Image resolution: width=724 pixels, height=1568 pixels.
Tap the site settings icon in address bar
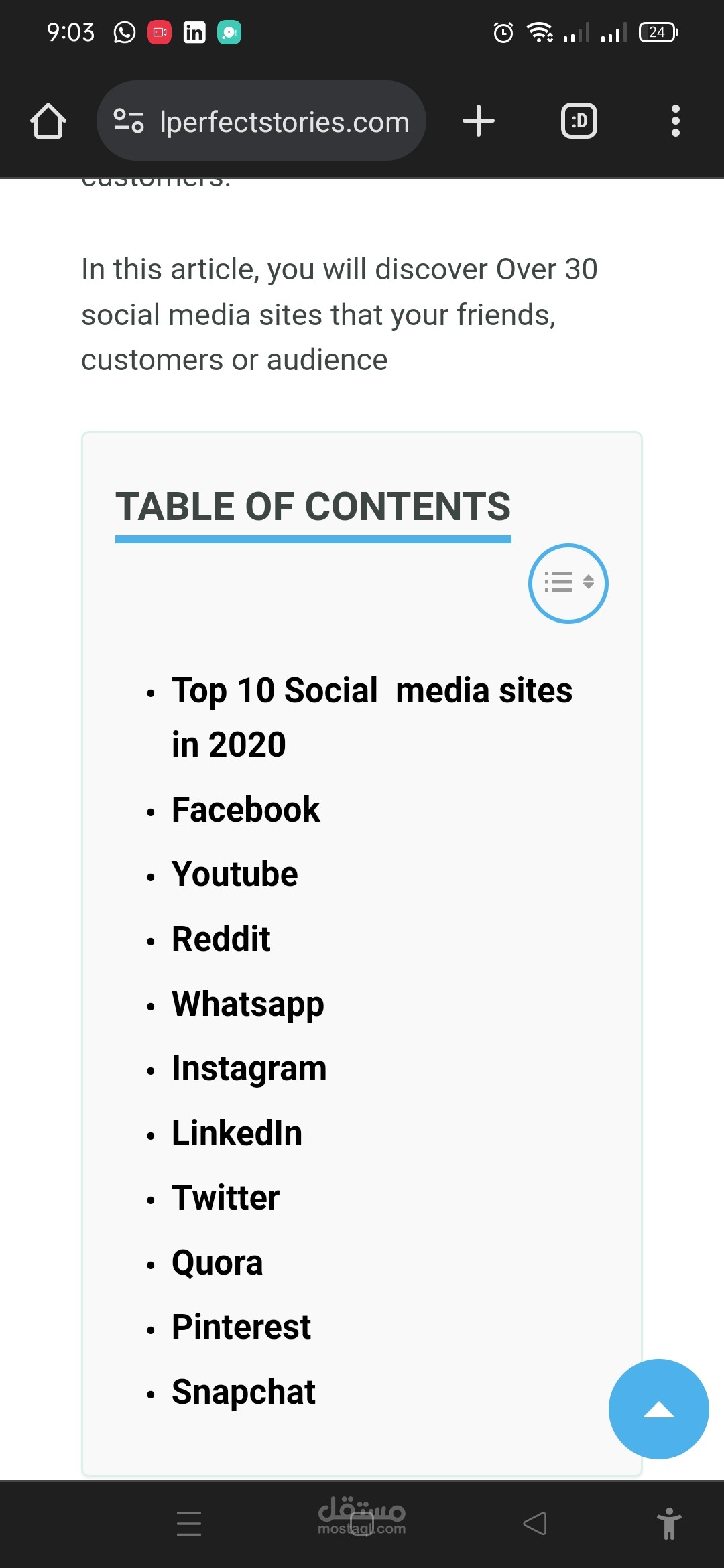[128, 121]
